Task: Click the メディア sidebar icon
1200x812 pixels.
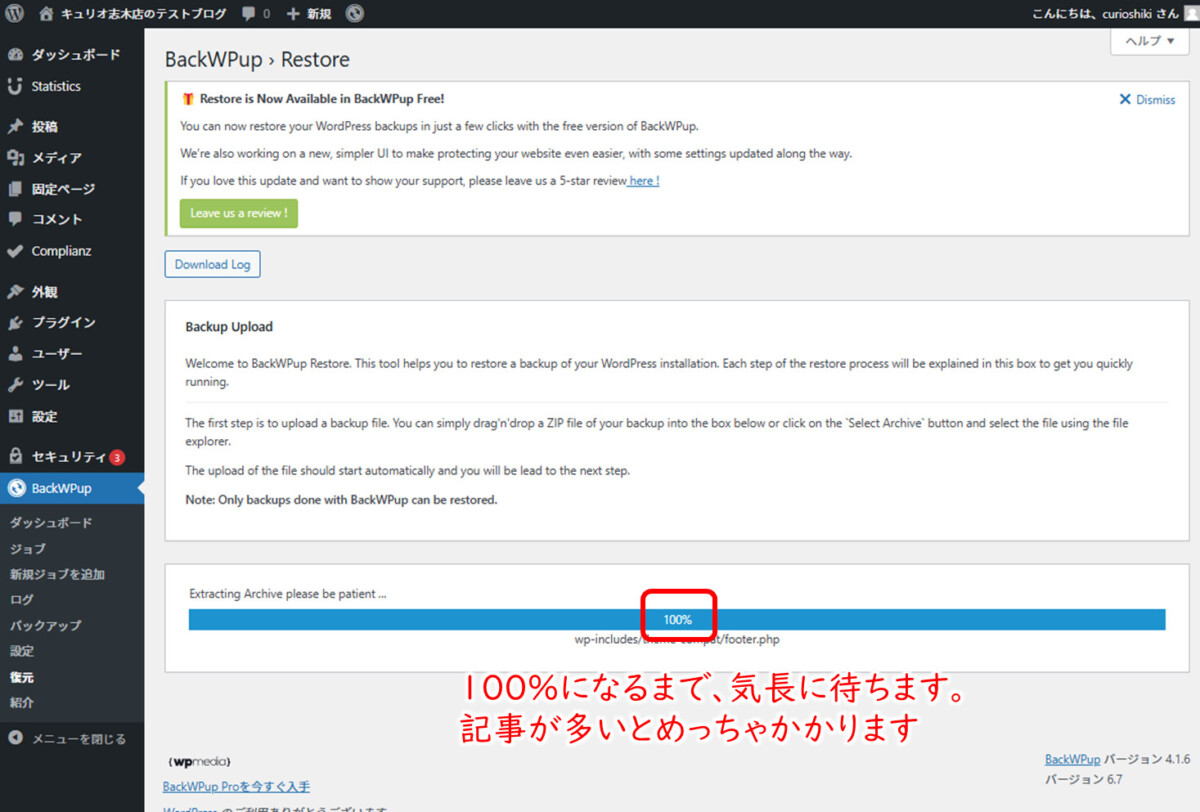Action: coord(15,158)
